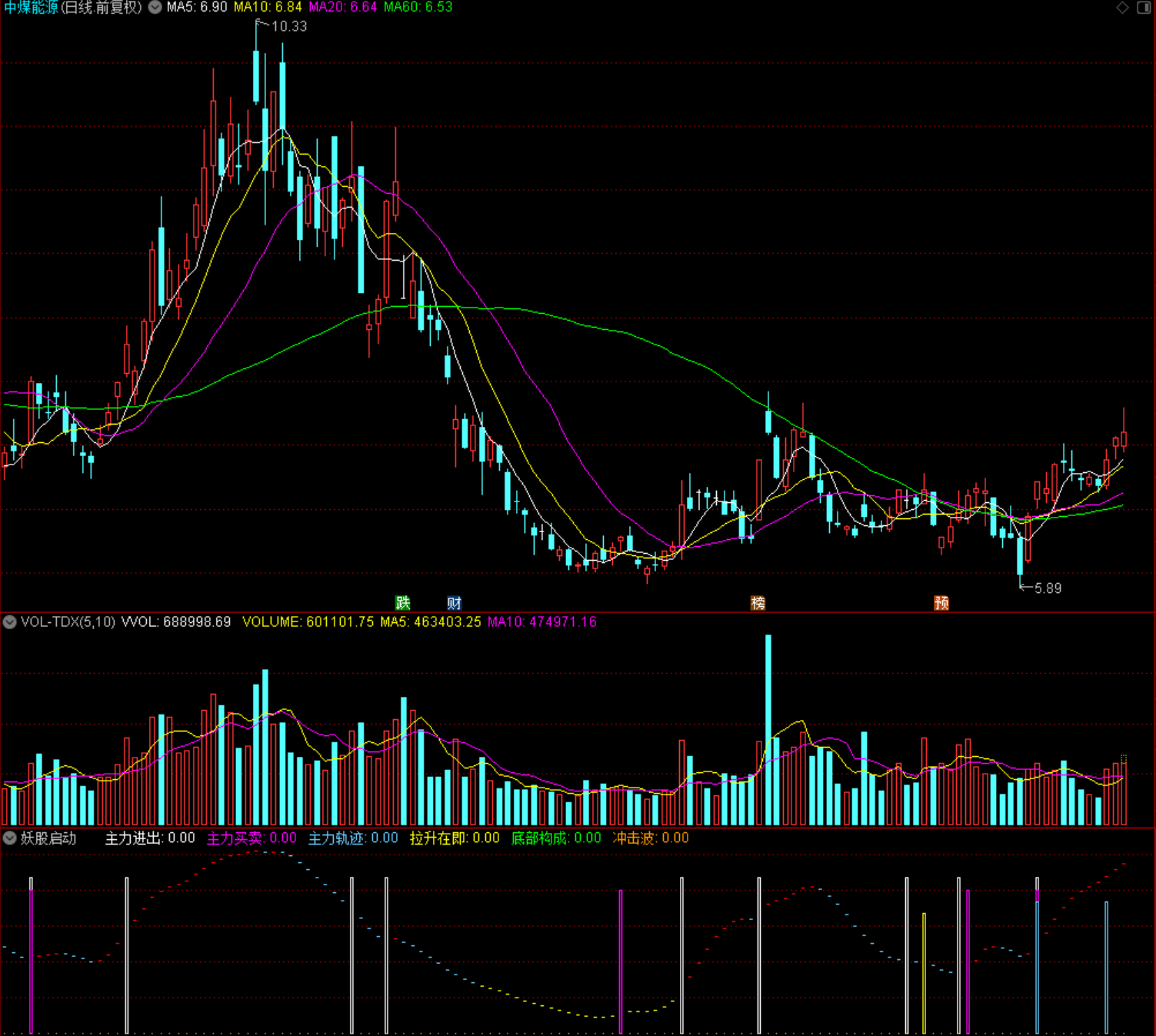Click the 主力轨迹: 0.00 label
Screen dimensions: 1156x1036
tap(353, 838)
